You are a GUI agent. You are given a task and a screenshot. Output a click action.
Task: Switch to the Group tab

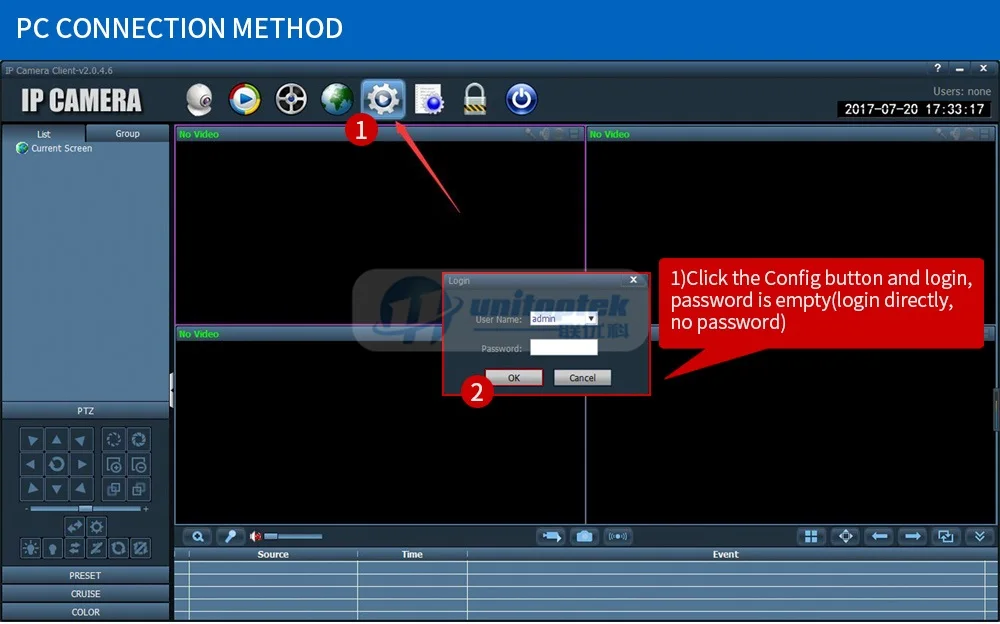click(127, 133)
